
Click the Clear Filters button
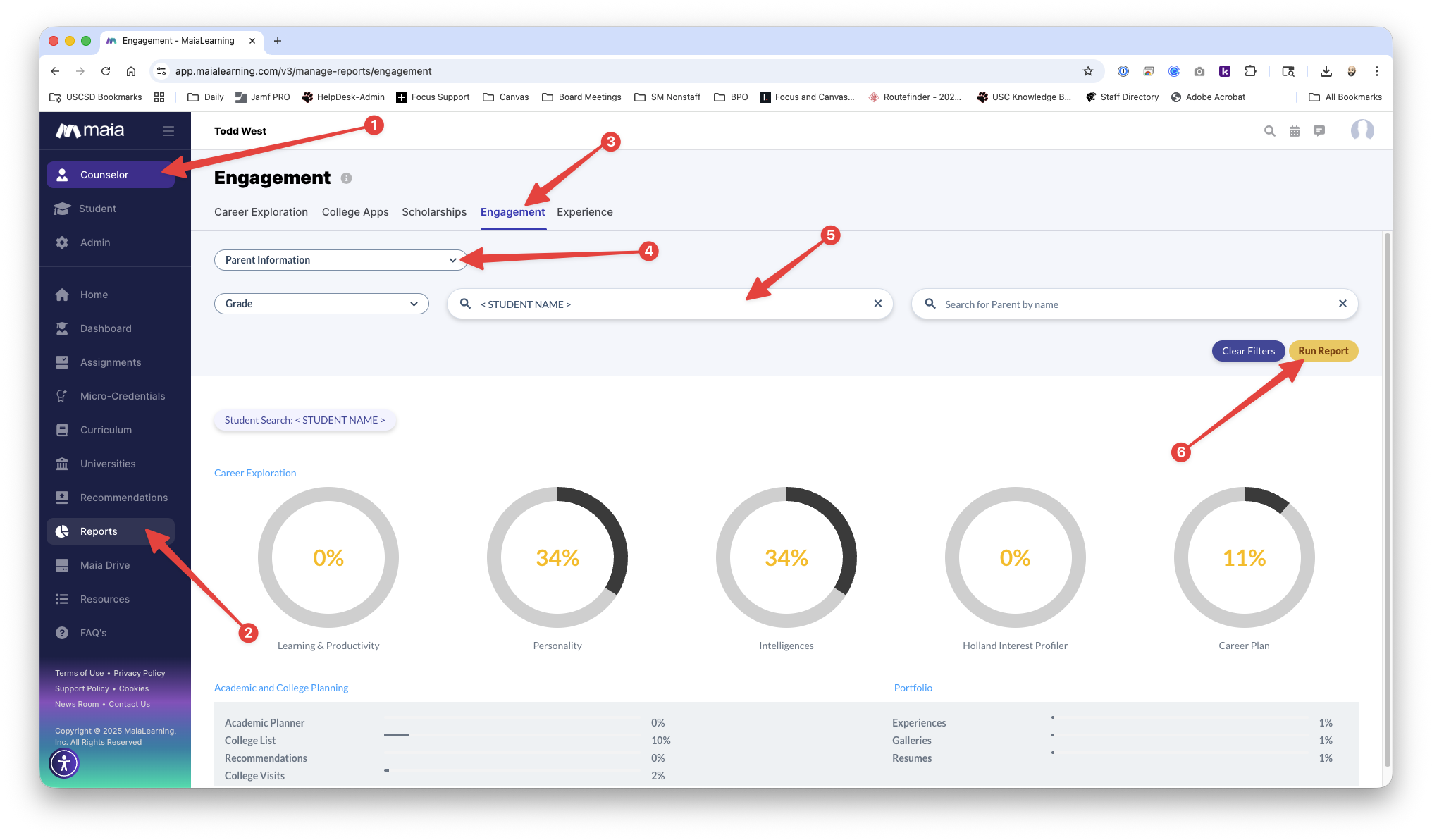(x=1248, y=351)
